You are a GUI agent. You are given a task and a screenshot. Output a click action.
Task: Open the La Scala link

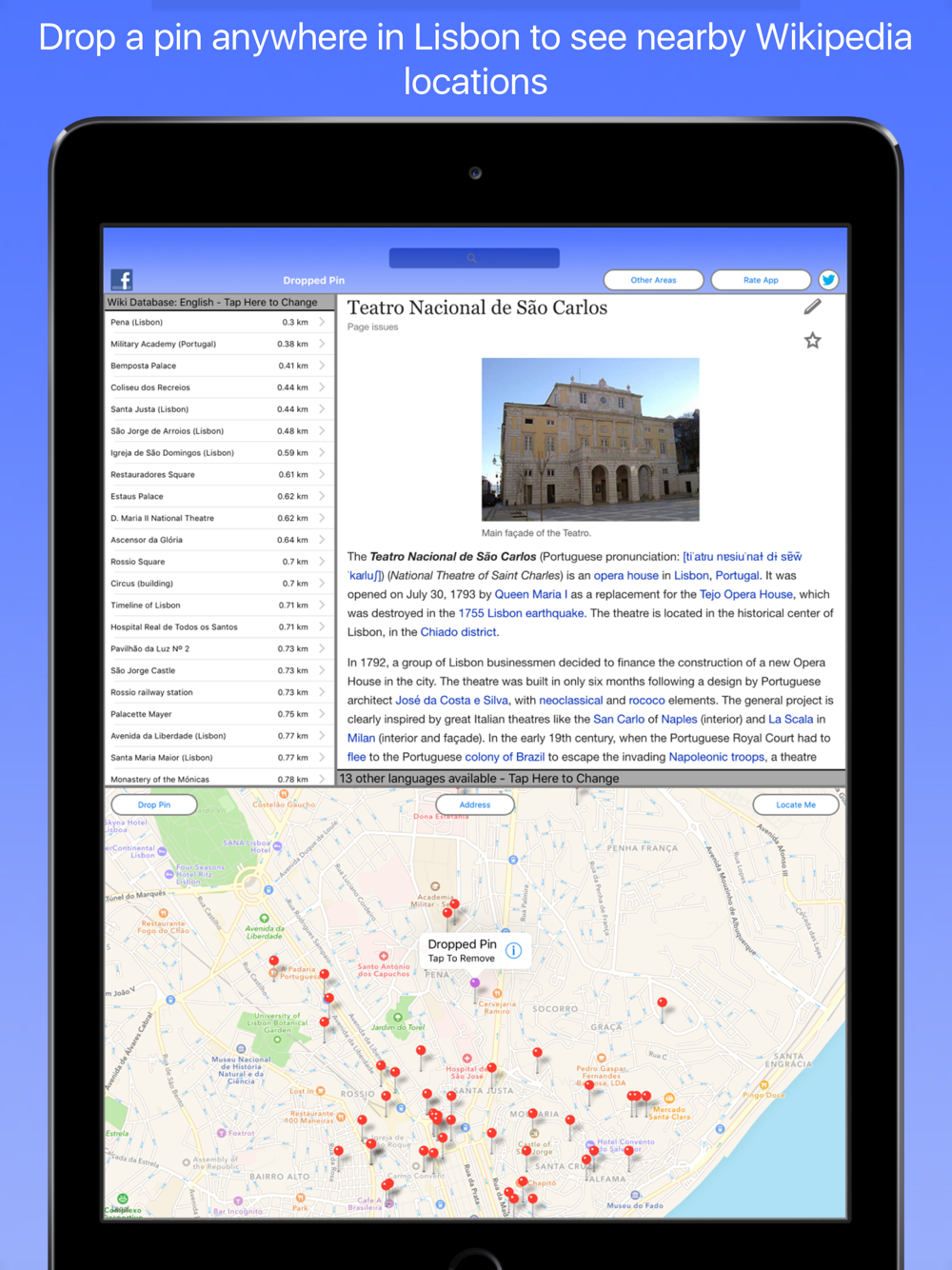click(x=791, y=719)
